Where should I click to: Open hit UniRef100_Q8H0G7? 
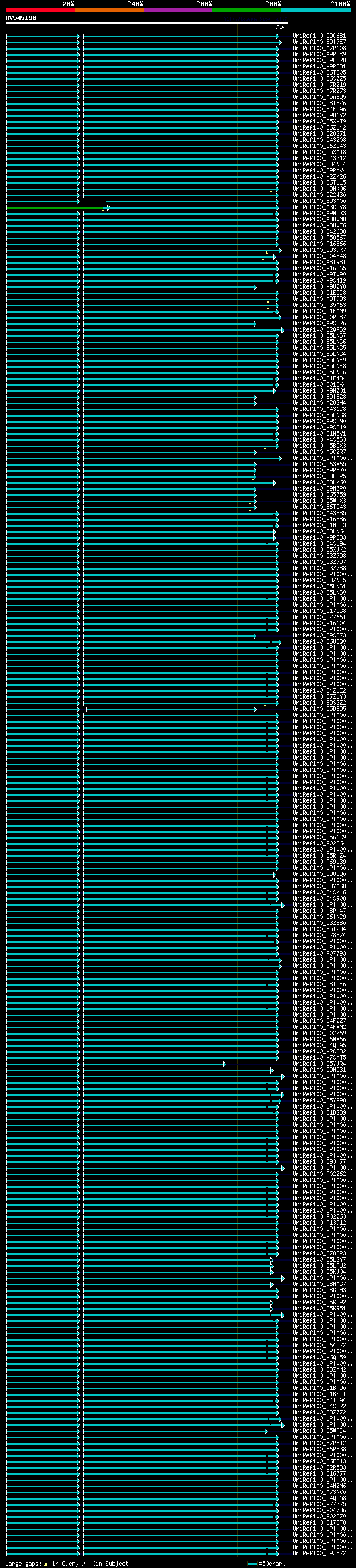(319, 1283)
